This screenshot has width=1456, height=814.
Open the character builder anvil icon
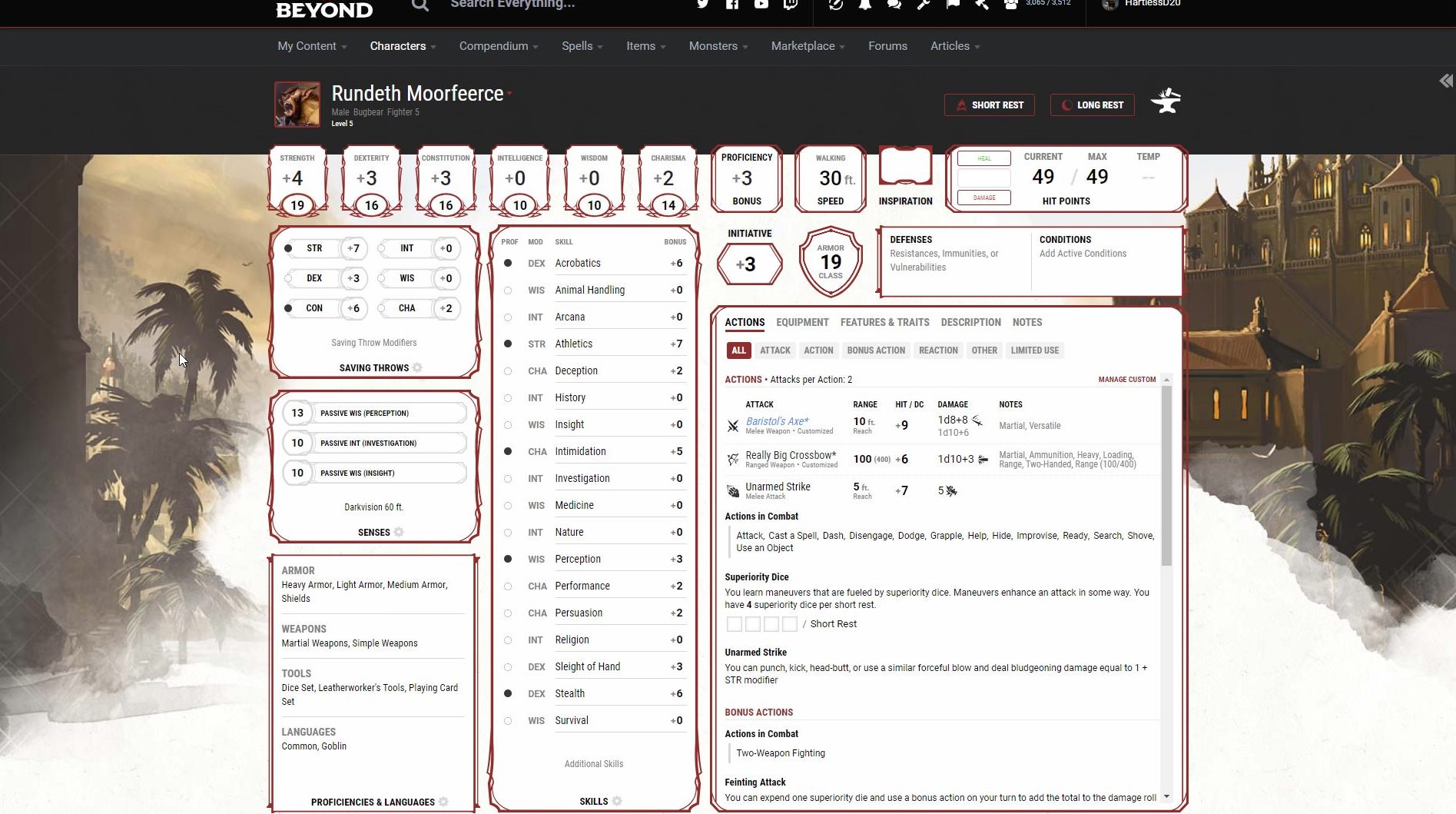tap(1166, 101)
